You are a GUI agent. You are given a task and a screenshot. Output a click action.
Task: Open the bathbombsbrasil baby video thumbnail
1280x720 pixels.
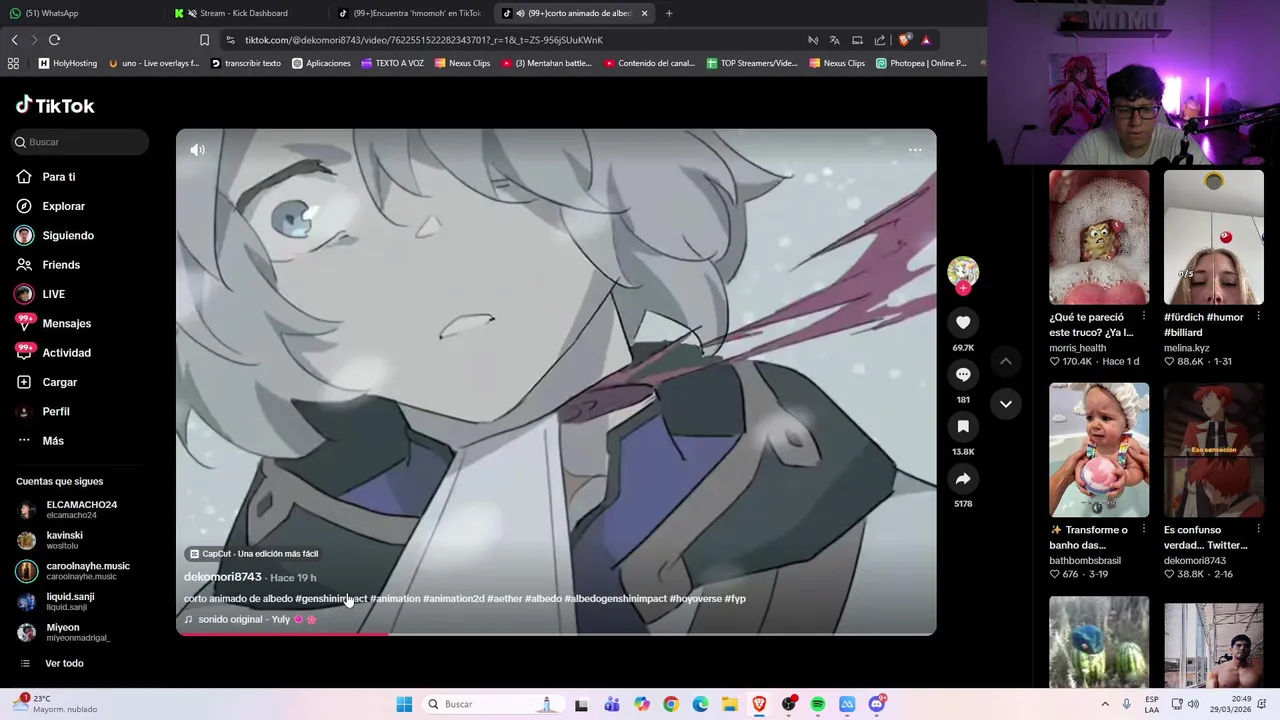click(1099, 450)
